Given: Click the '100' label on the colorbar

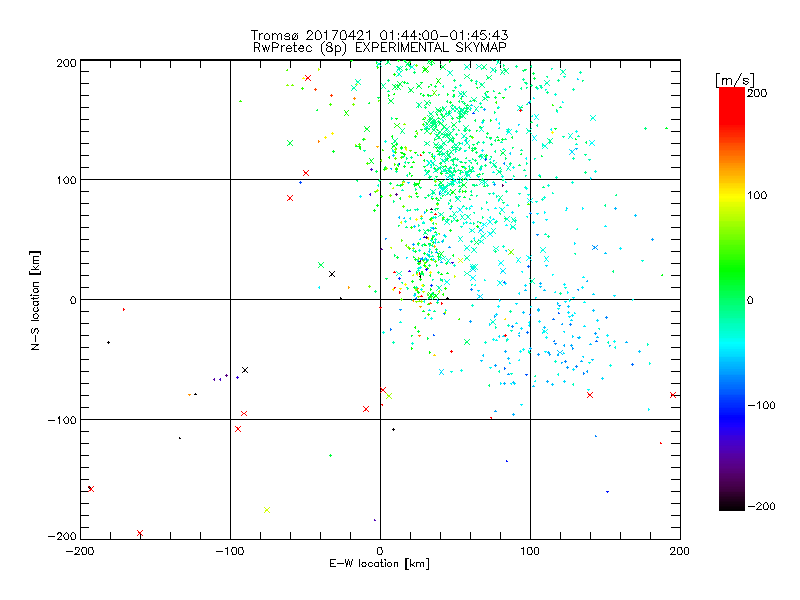Looking at the screenshot, I should click(757, 195).
